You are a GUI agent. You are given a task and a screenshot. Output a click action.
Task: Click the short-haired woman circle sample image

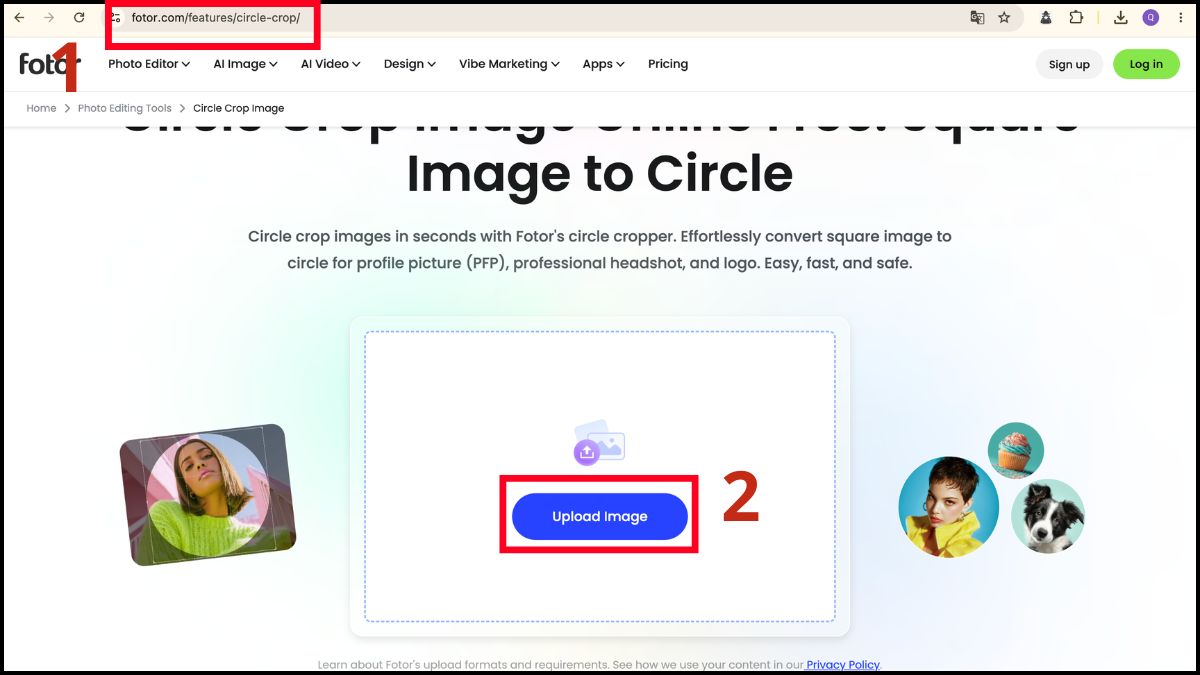(x=949, y=507)
